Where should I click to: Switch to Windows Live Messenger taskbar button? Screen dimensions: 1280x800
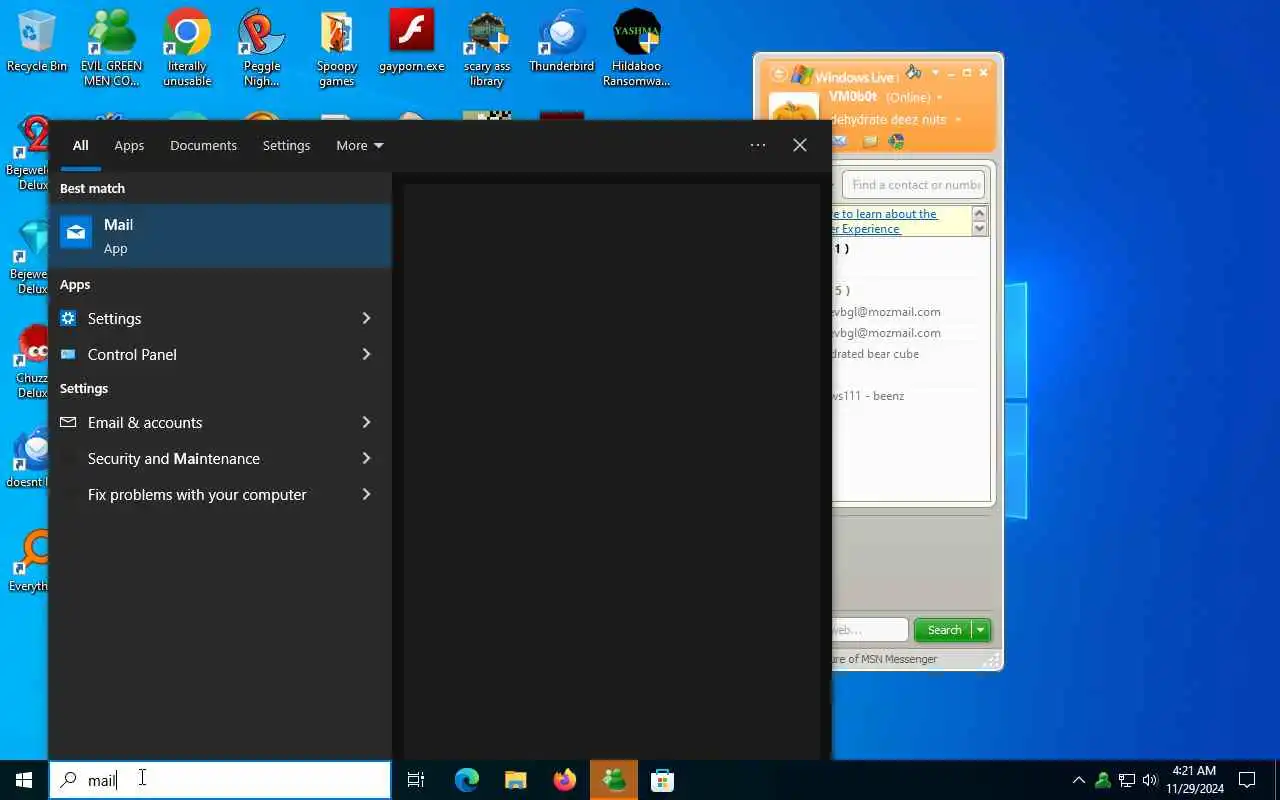[x=614, y=780]
